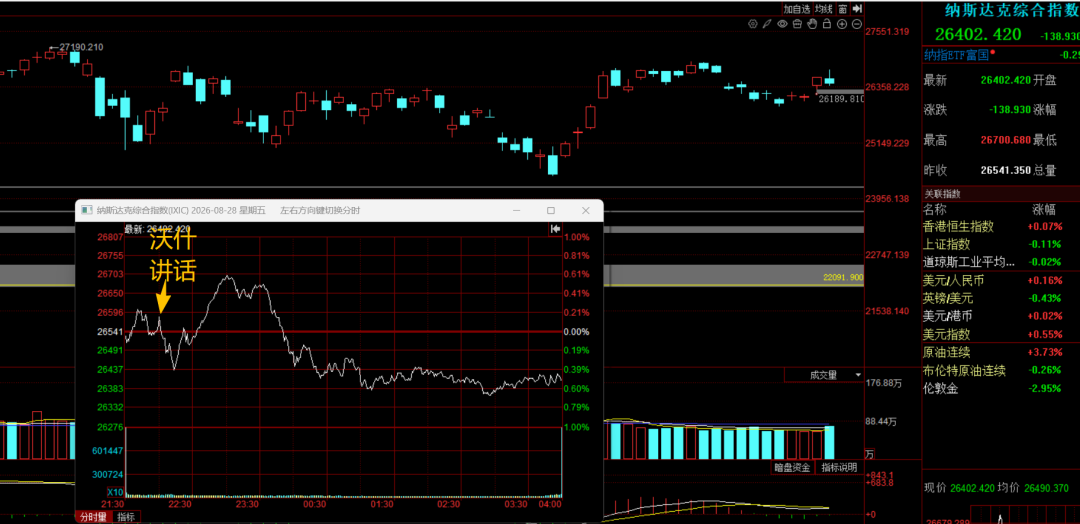
Task: Click the 均价 26490.370 value
Action: [x=1048, y=488]
